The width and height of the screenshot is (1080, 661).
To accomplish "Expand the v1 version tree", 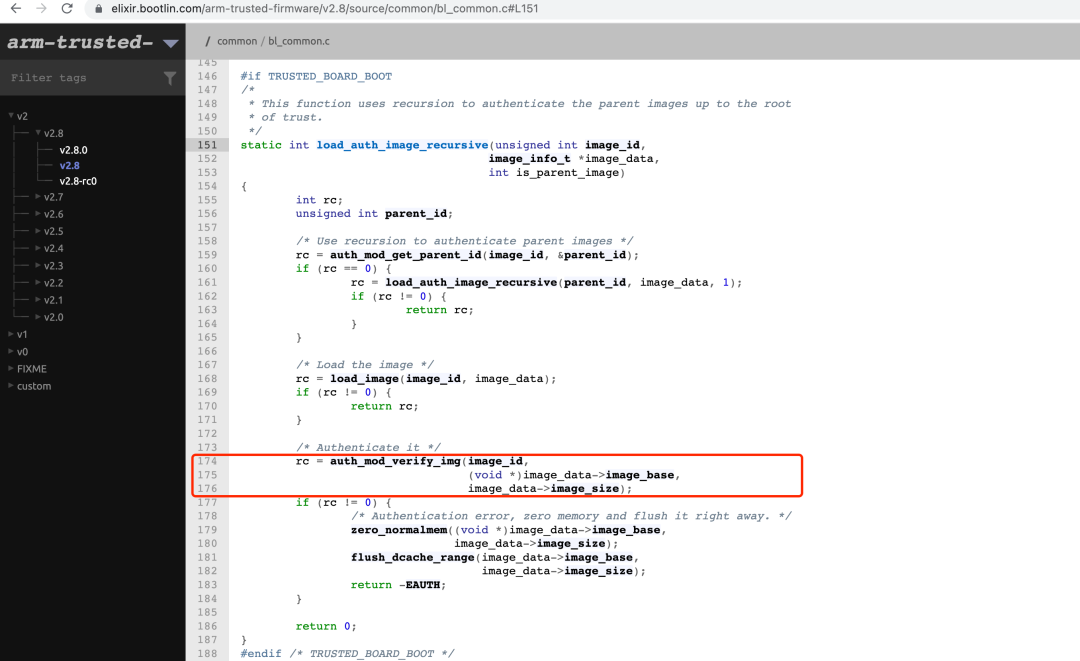I will coord(11,334).
